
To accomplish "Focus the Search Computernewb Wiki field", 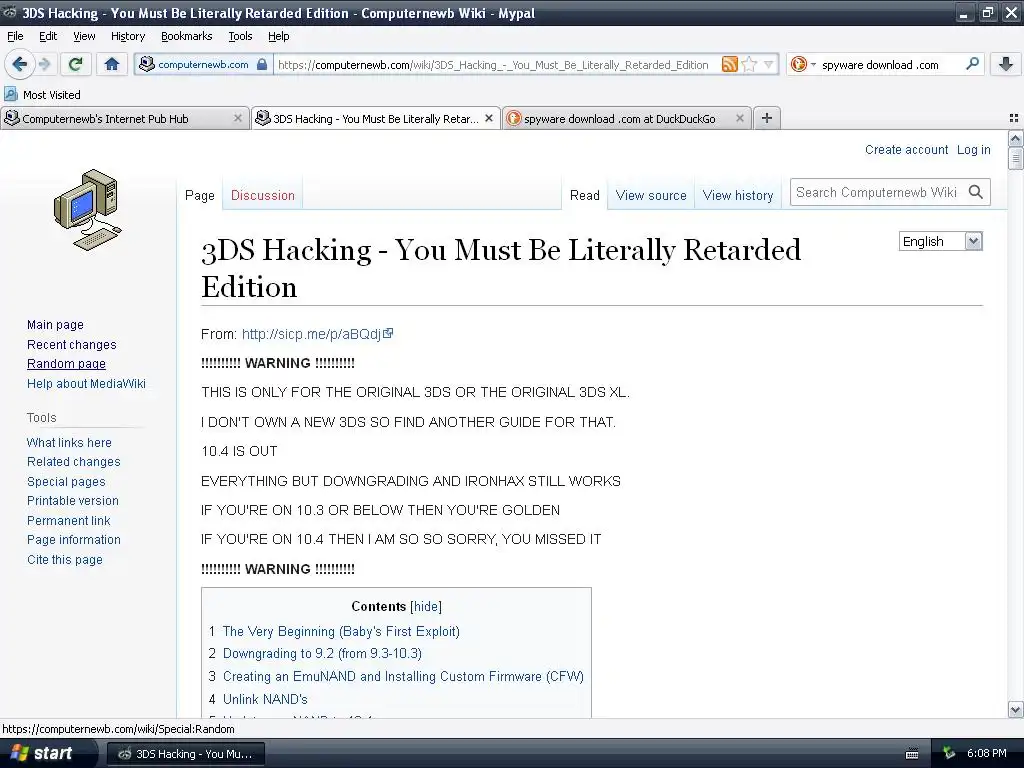I will coord(877,192).
